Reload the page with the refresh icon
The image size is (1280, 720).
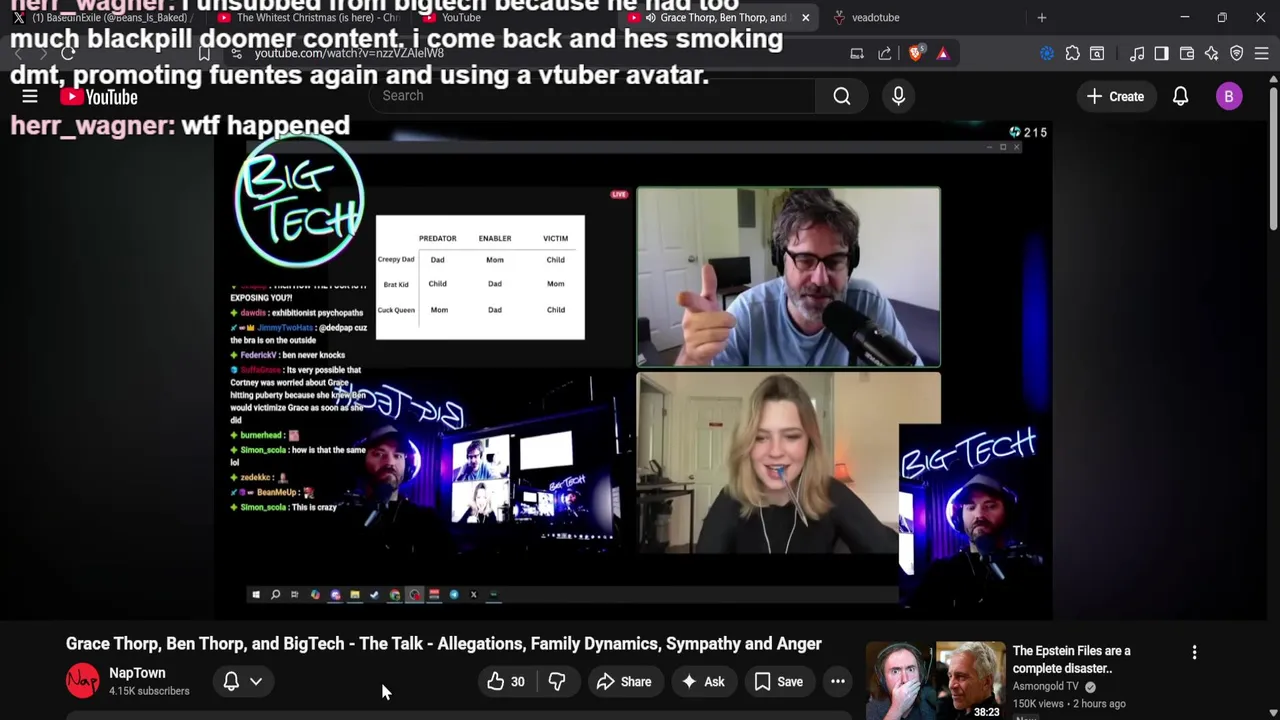click(67, 53)
